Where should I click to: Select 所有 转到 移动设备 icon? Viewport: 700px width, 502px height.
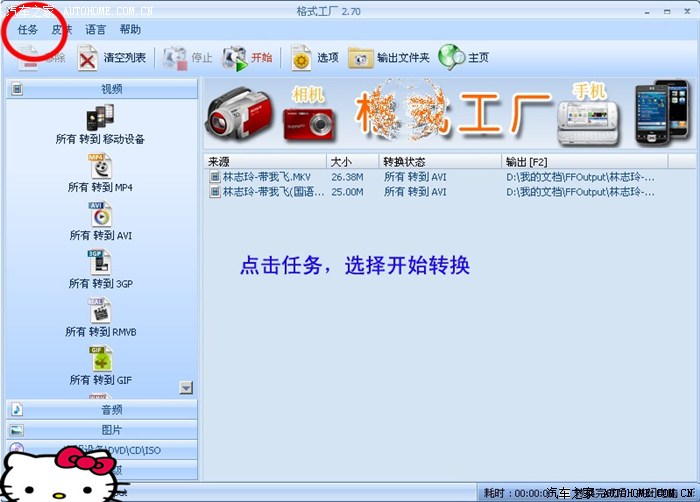coord(100,117)
